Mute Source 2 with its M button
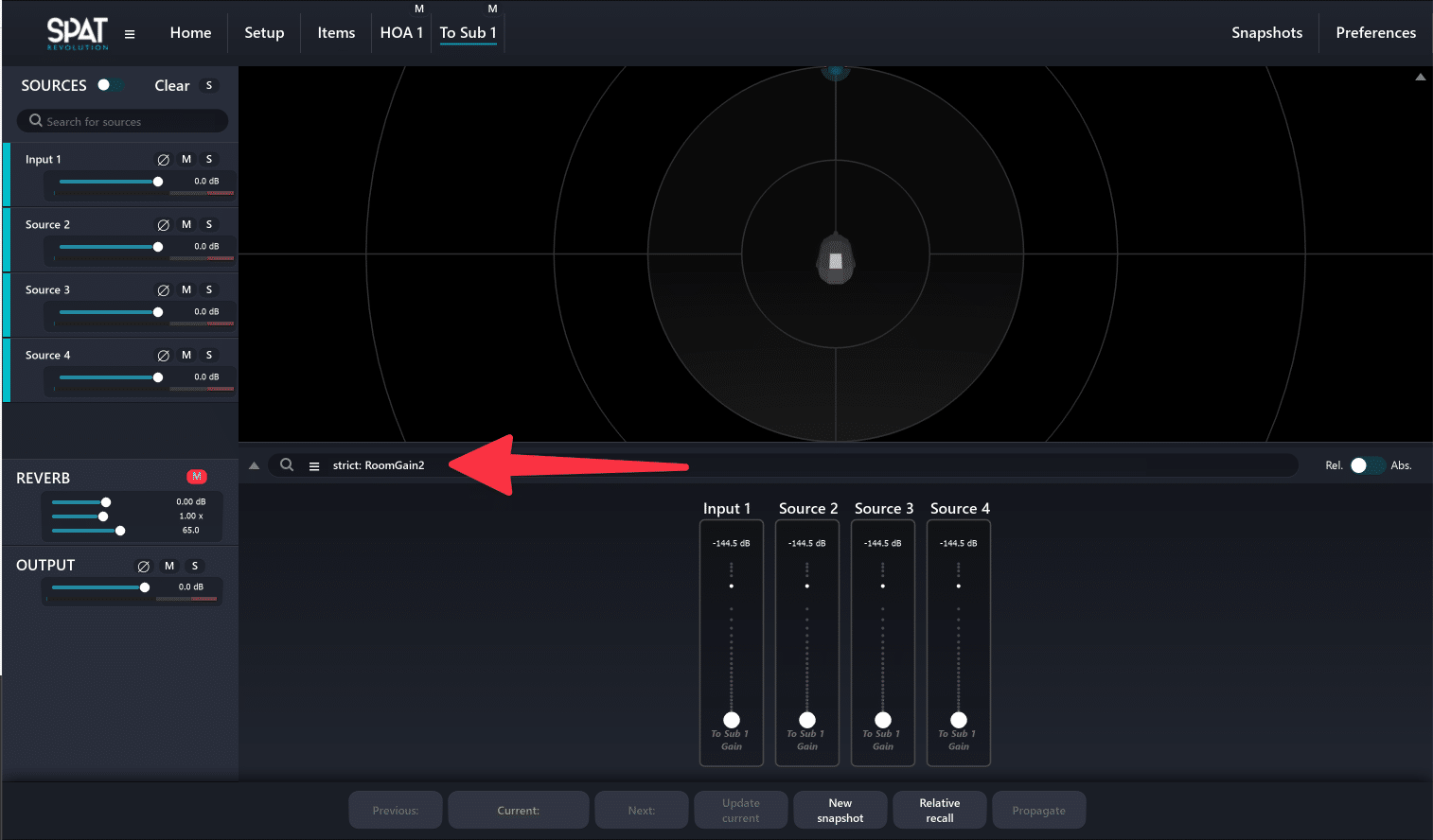Screen dimensions: 1433x840 (186, 225)
